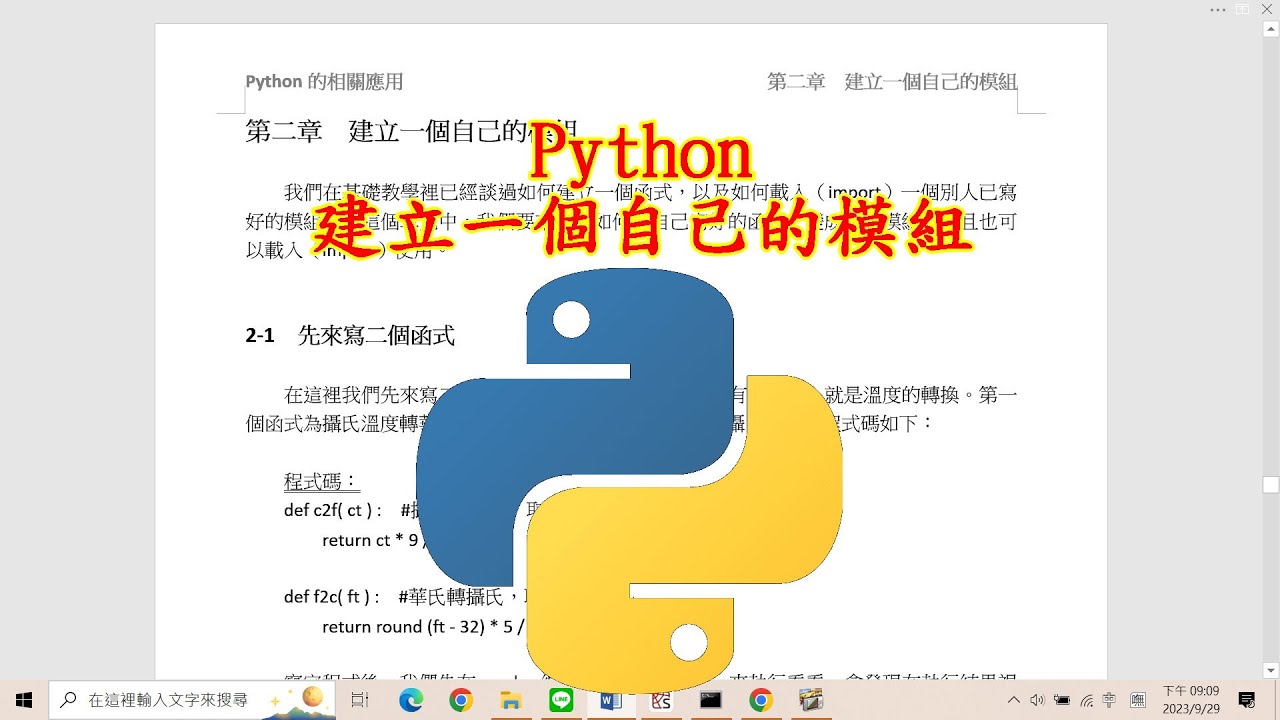Launch Microsoft Edge from the taskbar
The image size is (1280, 720).
[x=411, y=700]
